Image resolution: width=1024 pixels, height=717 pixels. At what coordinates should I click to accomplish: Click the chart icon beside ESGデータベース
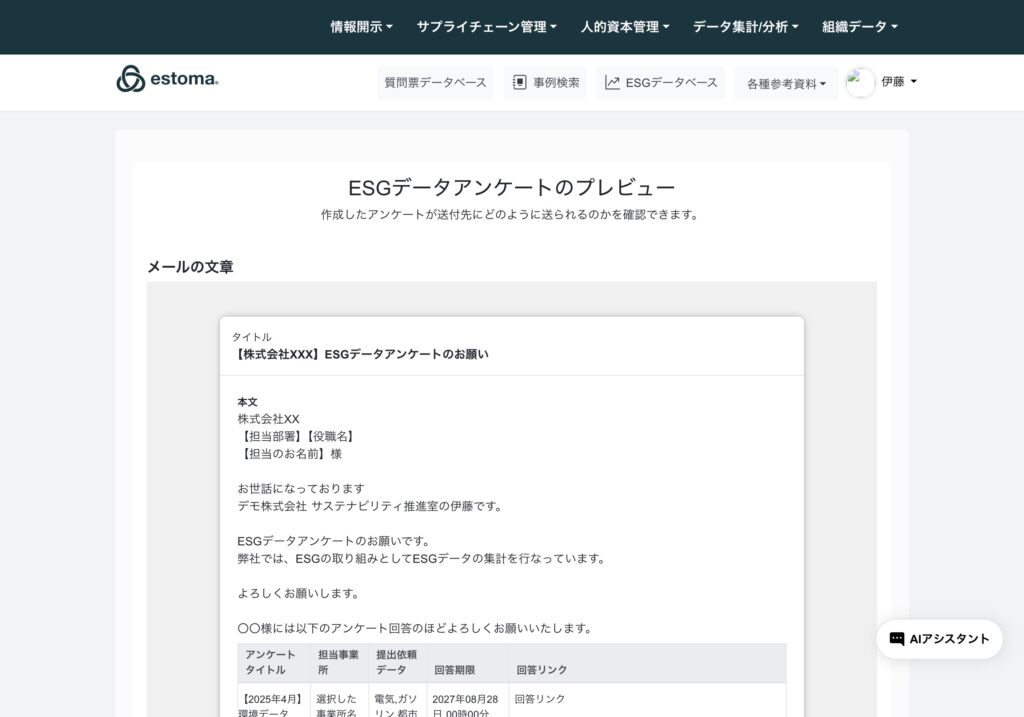pyautogui.click(x=612, y=83)
